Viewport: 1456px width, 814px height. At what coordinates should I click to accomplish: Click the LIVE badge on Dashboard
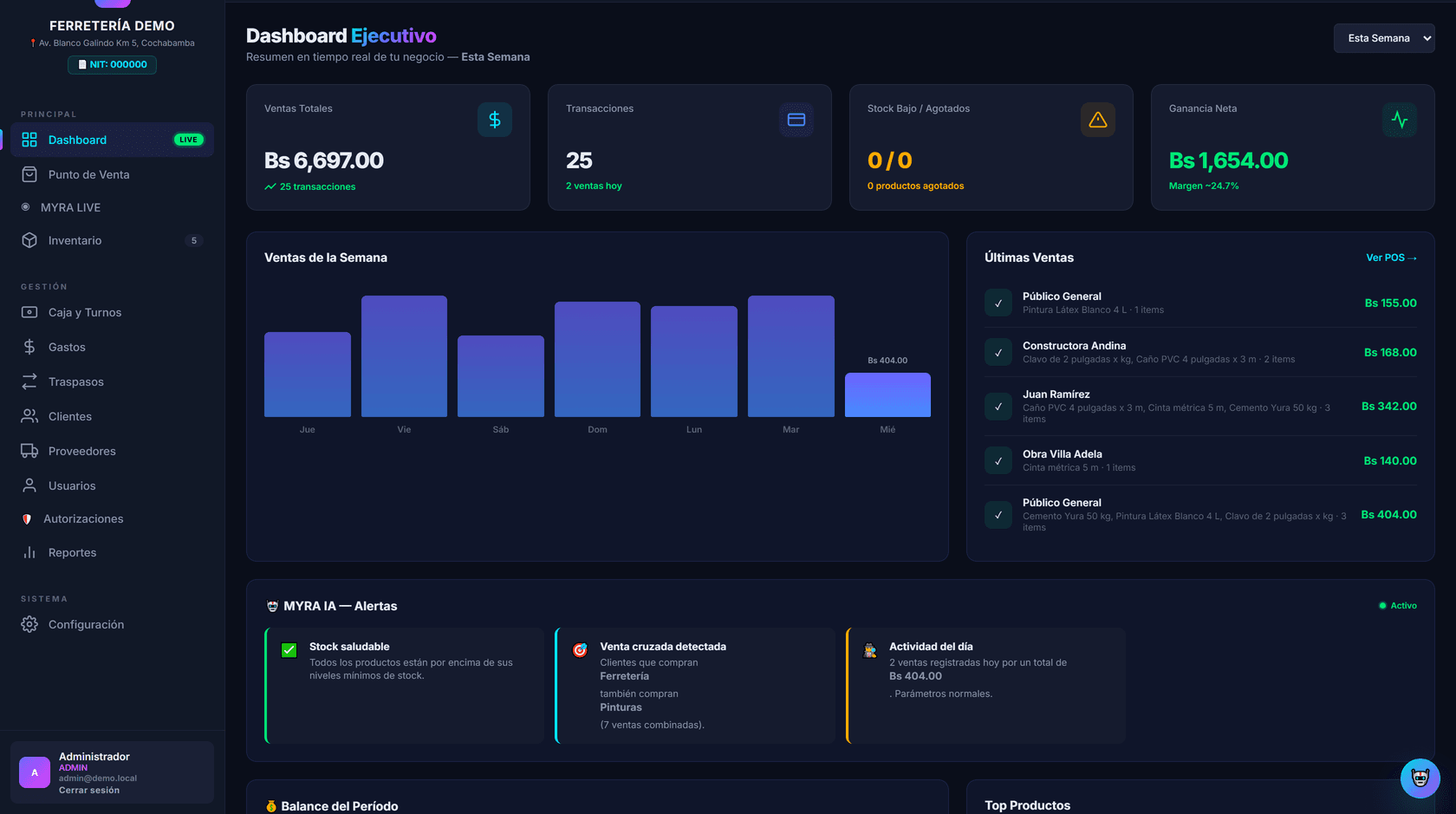(188, 140)
